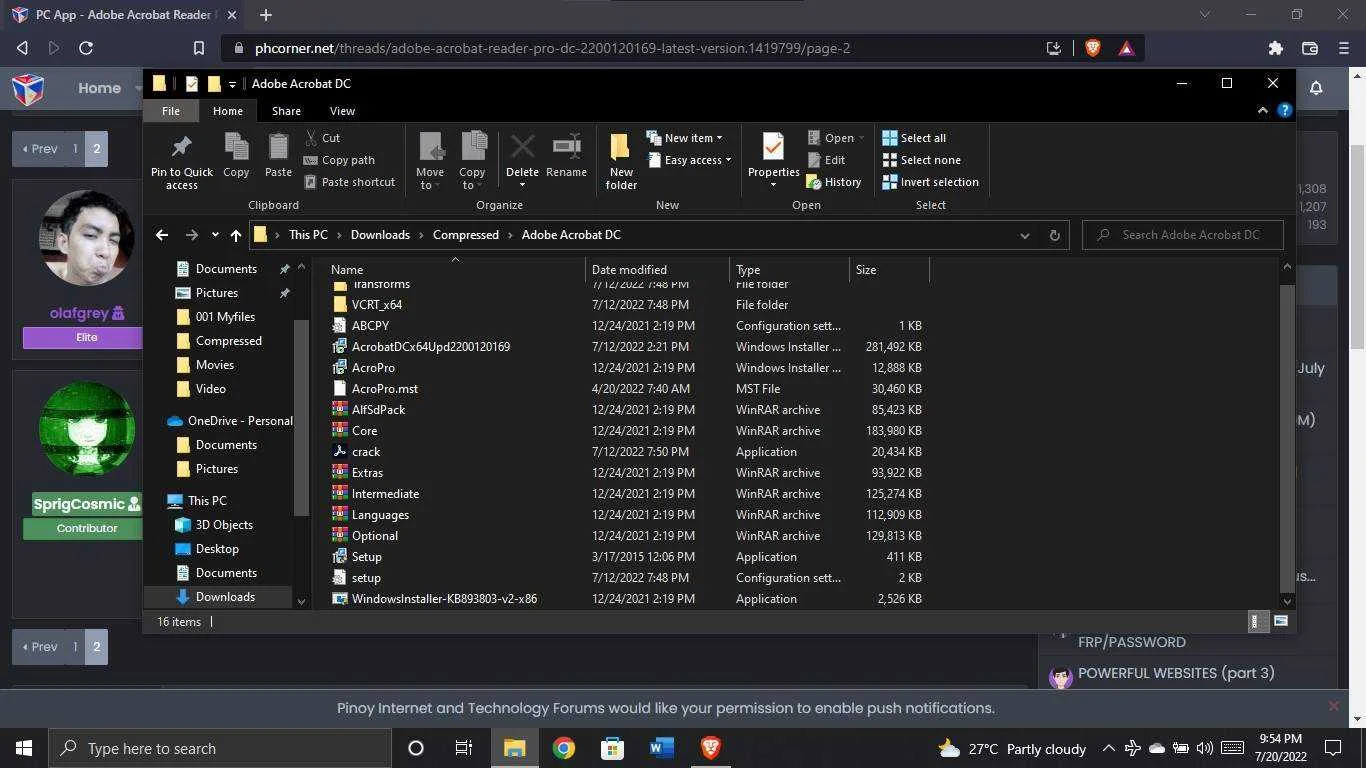Switch to the View ribbon tab
Image resolution: width=1366 pixels, height=768 pixels.
point(342,111)
